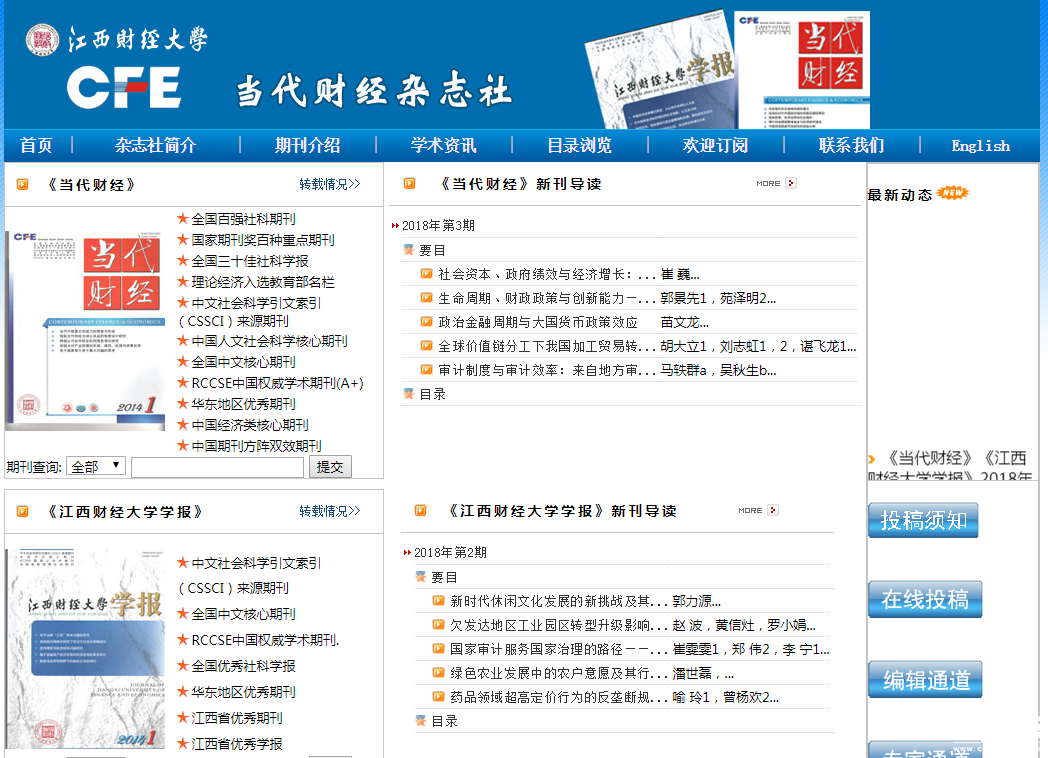Open article 绿色农业发展中的农户意愿及其行

click(557, 673)
